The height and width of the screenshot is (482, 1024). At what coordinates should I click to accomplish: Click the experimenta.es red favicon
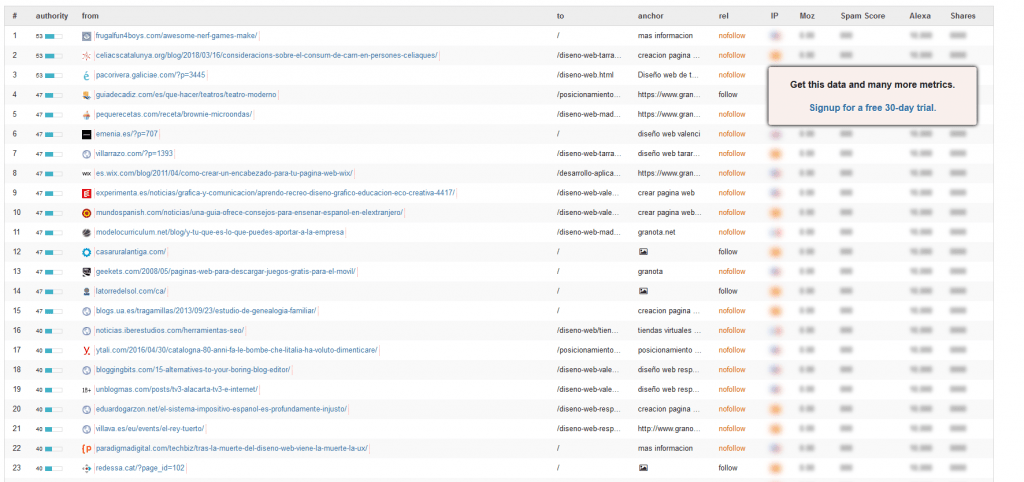tap(86, 193)
